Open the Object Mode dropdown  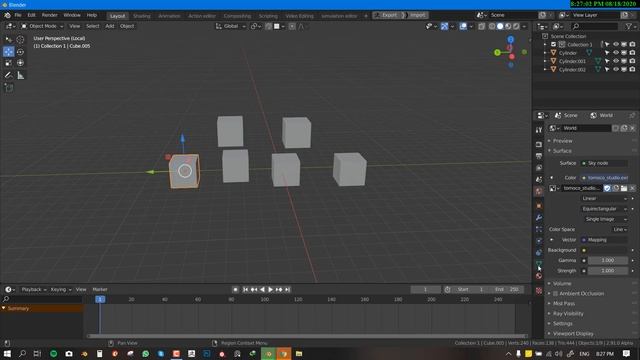(42, 26)
